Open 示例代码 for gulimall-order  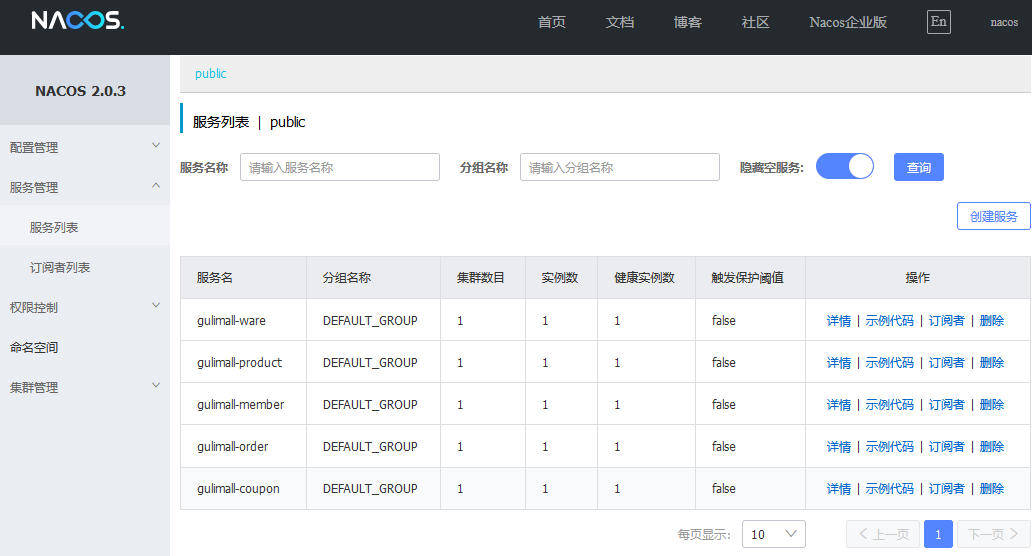889,447
